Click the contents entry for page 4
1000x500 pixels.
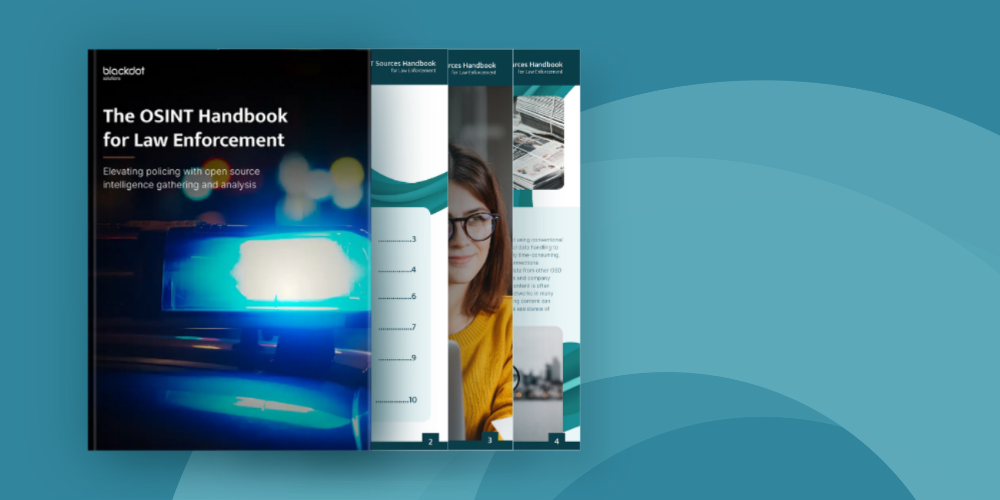[x=397, y=270]
